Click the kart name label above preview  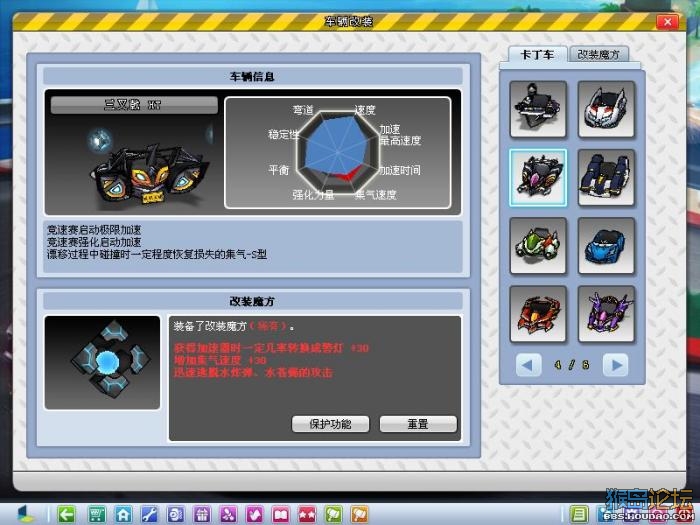tap(134, 105)
